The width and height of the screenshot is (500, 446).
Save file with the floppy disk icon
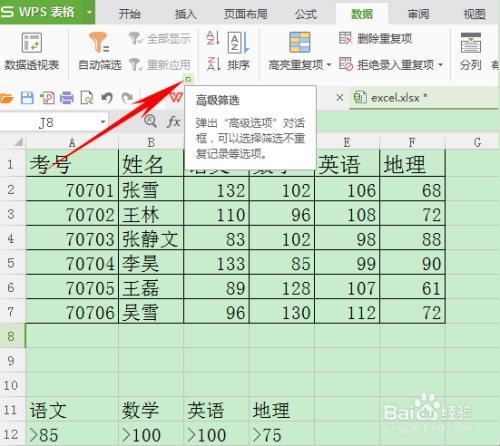point(27,98)
